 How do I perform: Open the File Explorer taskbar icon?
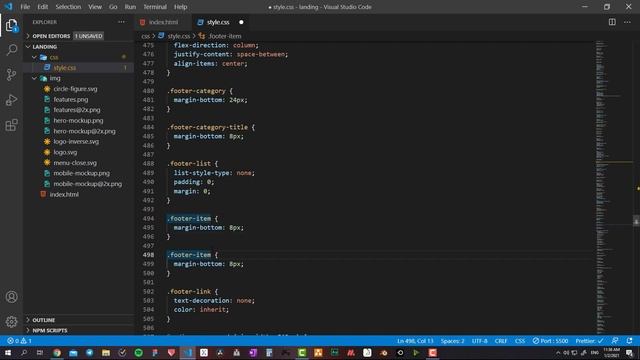tap(106, 353)
